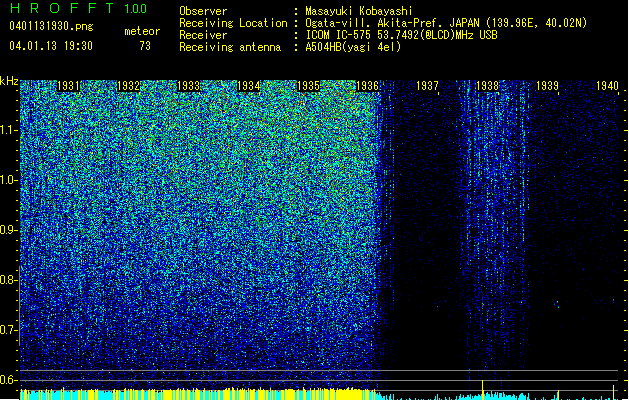This screenshot has height=400, width=629.
Task: Click the 1935 time marker
Action: pos(308,86)
